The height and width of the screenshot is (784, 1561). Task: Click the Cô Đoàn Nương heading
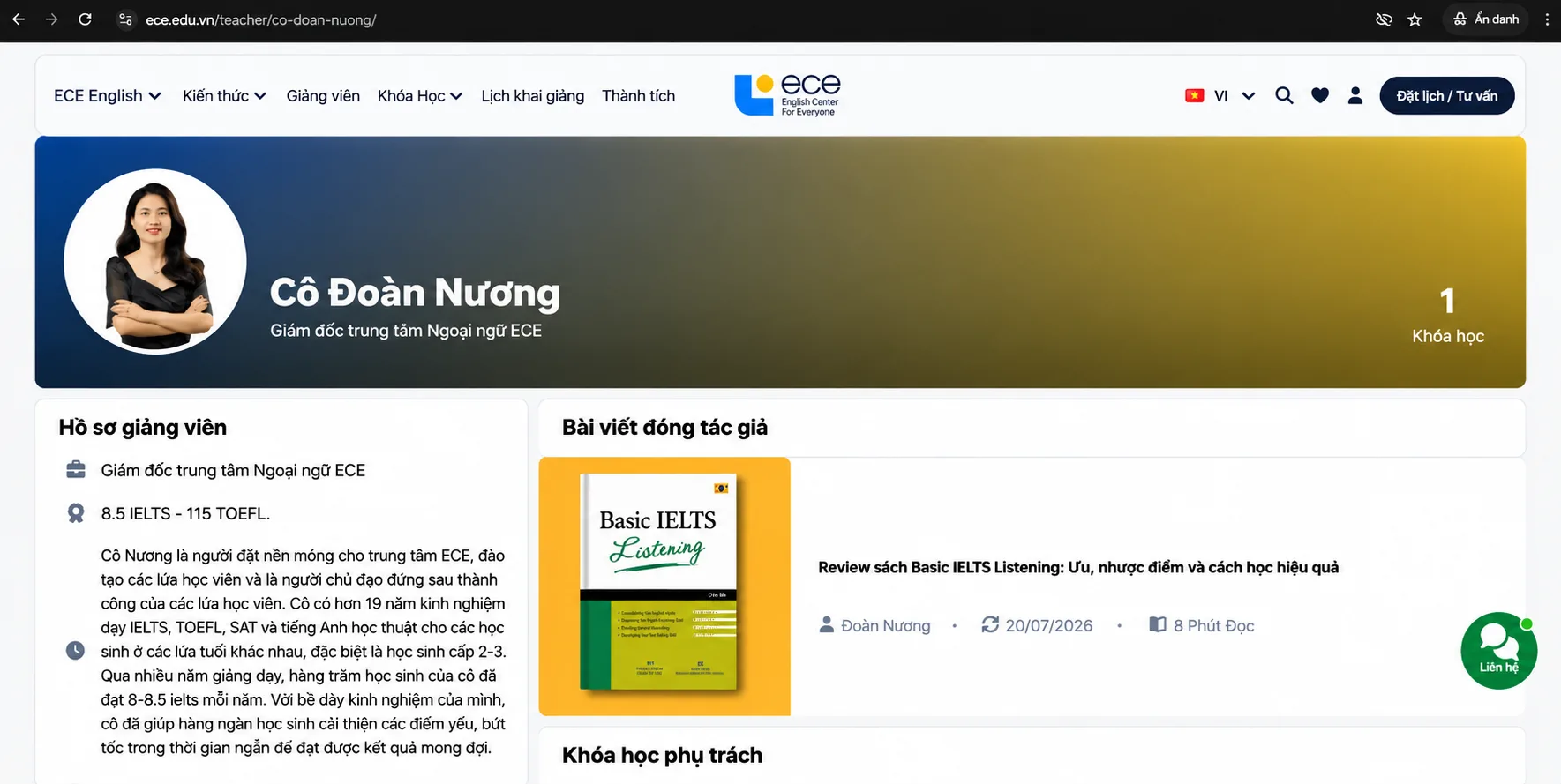tap(415, 292)
